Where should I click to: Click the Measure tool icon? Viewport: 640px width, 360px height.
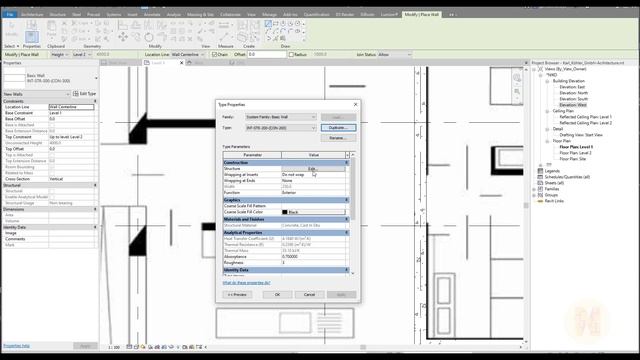(x=224, y=25)
